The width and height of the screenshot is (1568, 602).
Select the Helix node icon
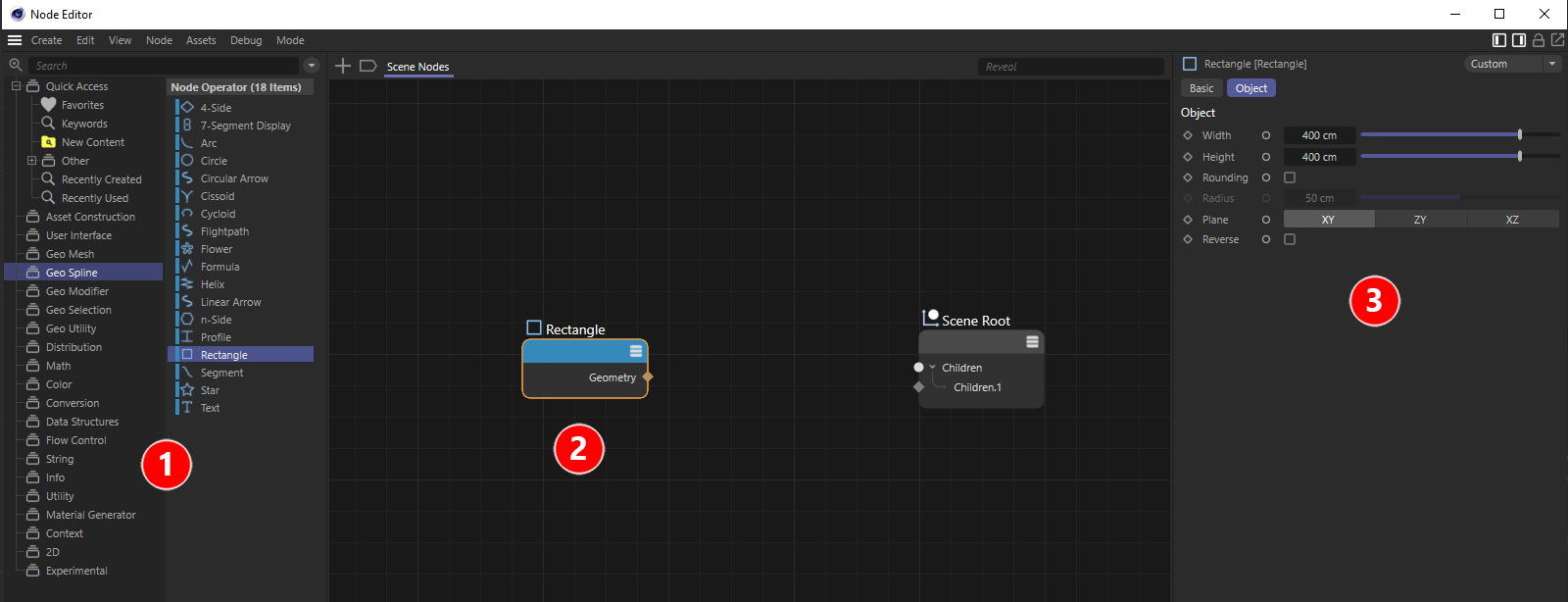coord(187,284)
